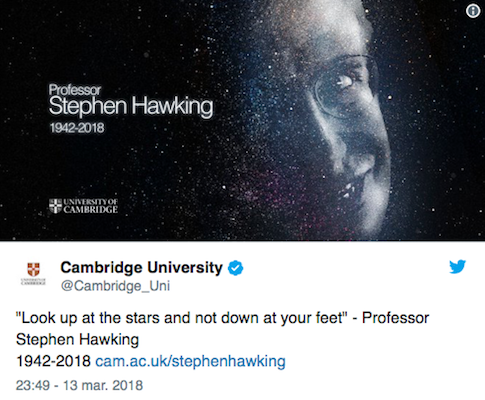Click "Stephen Hawking" in the tweet text
The image size is (485, 400).
point(77,340)
